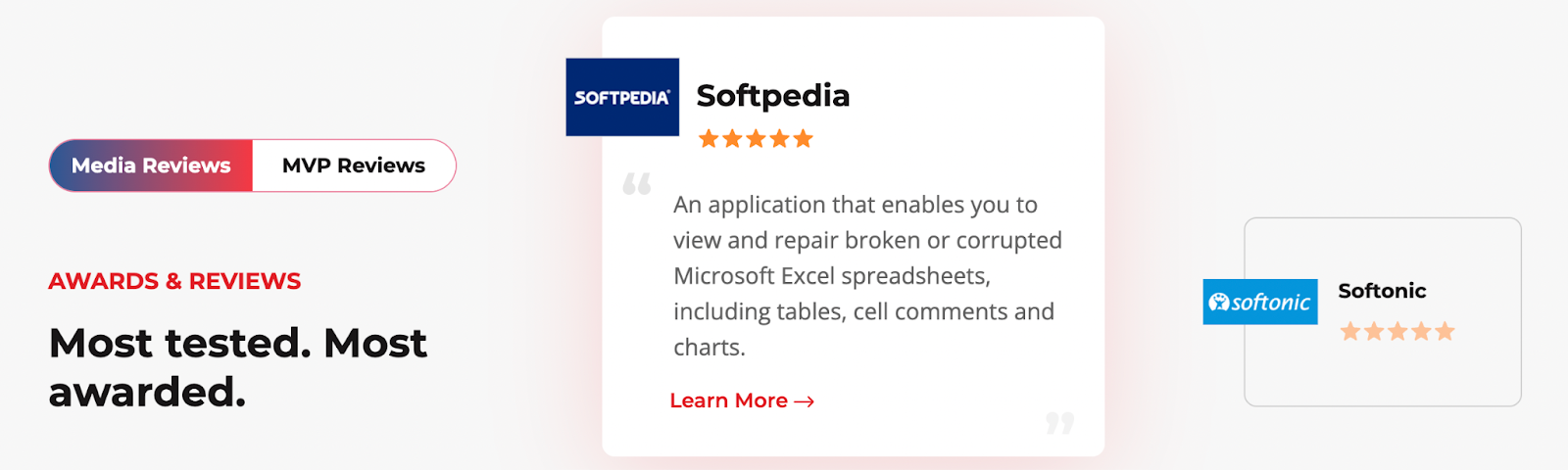The height and width of the screenshot is (470, 1568).
Task: Click the AWARDS & REVIEWS red label
Action: tap(174, 281)
